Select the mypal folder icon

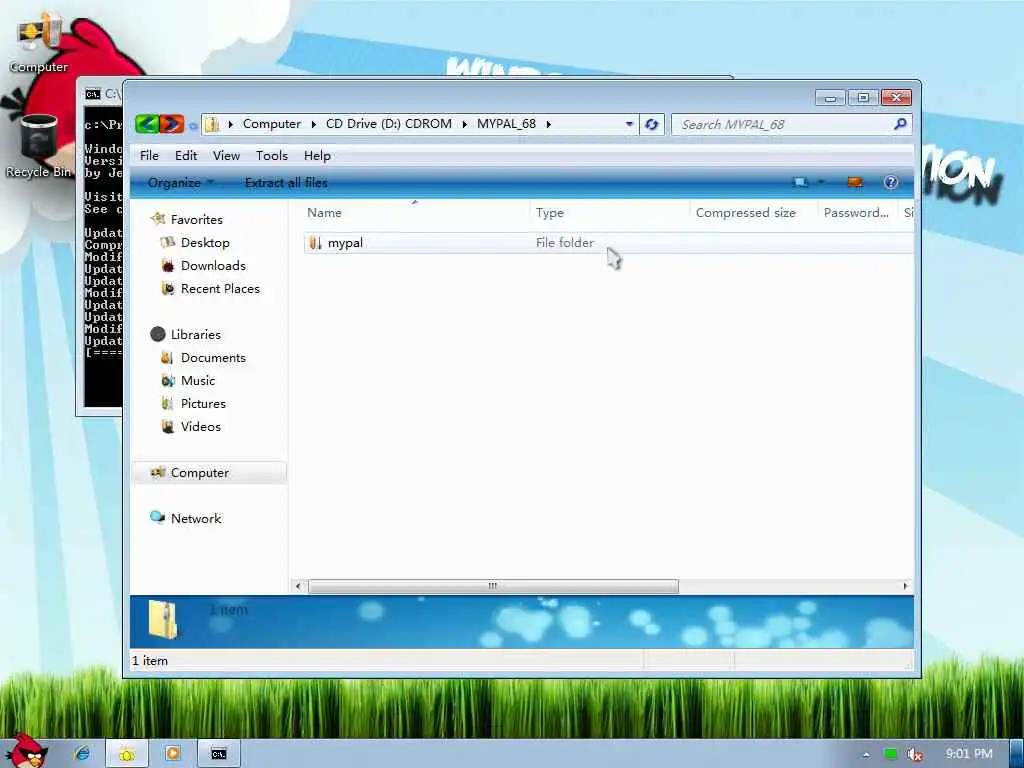point(315,243)
